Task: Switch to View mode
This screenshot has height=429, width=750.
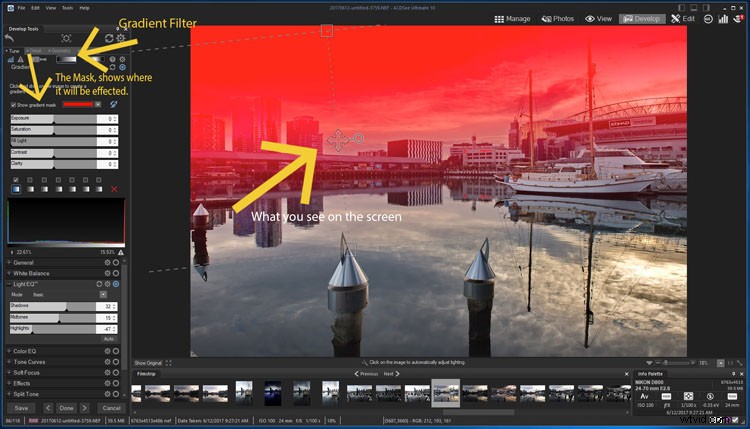Action: 598,19
